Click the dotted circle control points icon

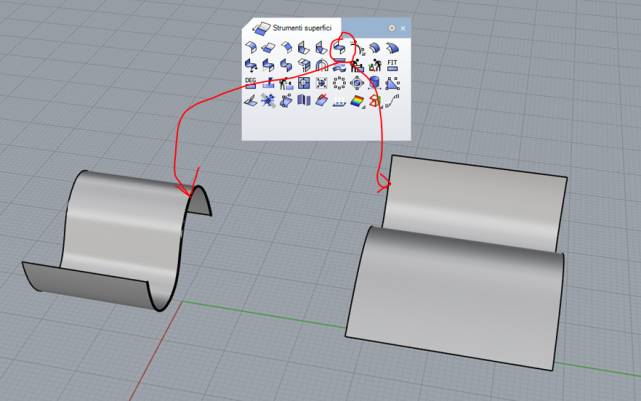point(339,83)
